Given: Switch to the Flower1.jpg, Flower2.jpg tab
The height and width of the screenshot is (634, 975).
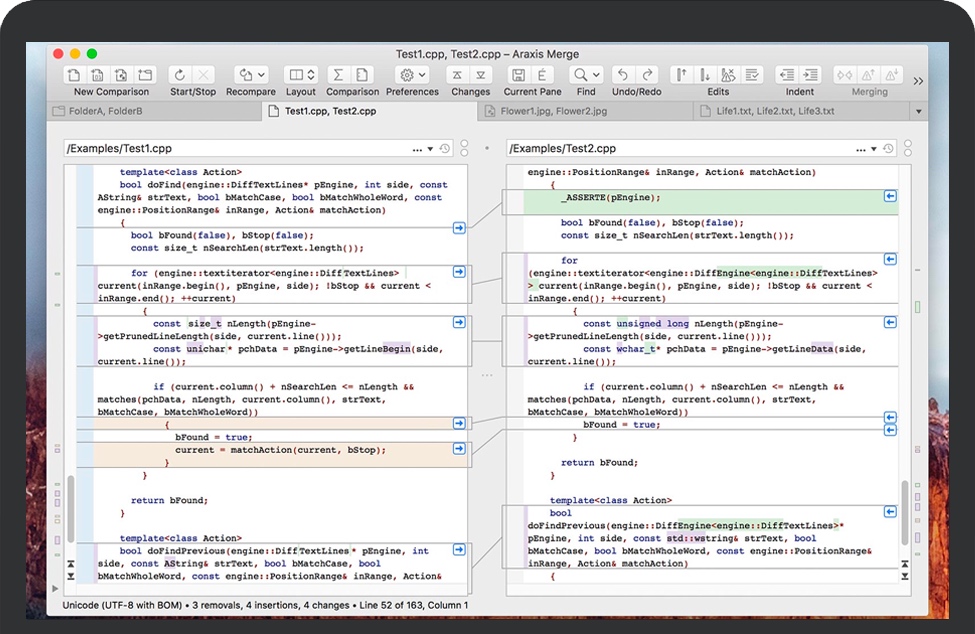Looking at the screenshot, I should click(555, 111).
